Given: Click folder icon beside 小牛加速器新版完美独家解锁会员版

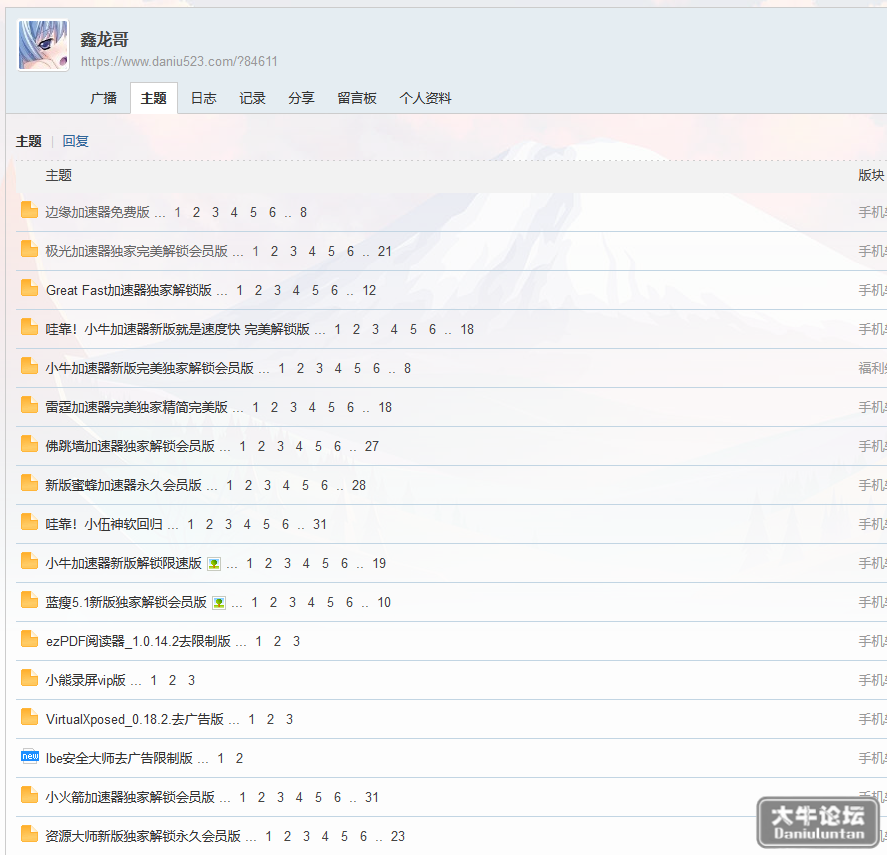Looking at the screenshot, I should point(29,366).
